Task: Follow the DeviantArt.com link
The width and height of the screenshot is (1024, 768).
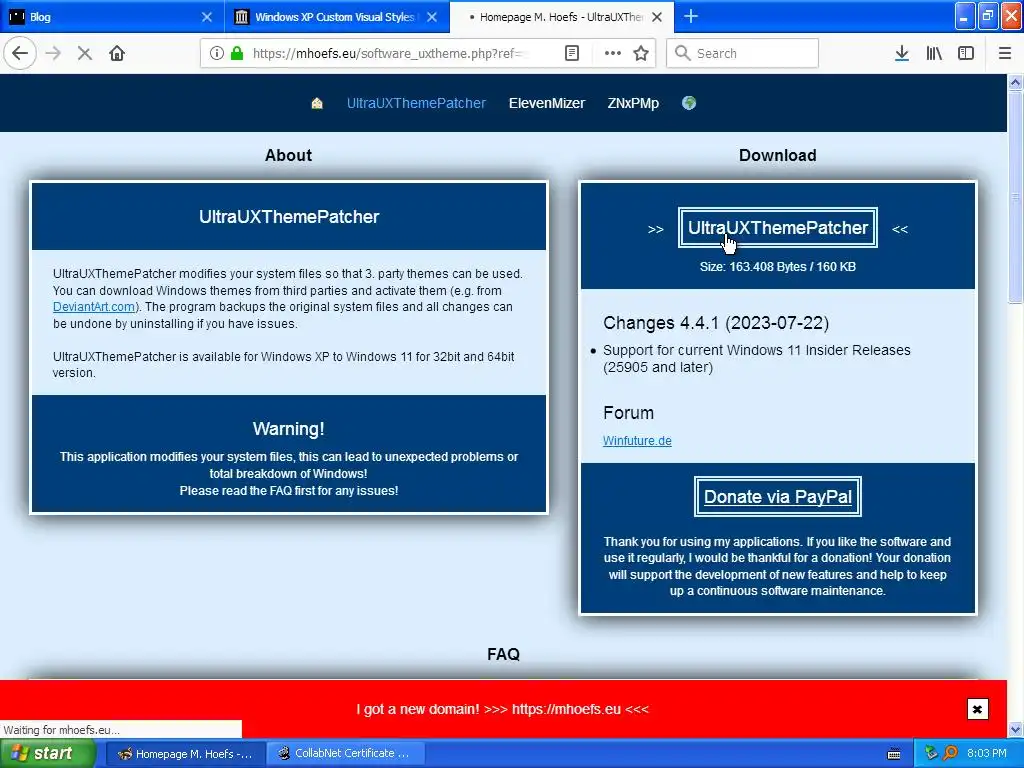Action: (x=94, y=307)
